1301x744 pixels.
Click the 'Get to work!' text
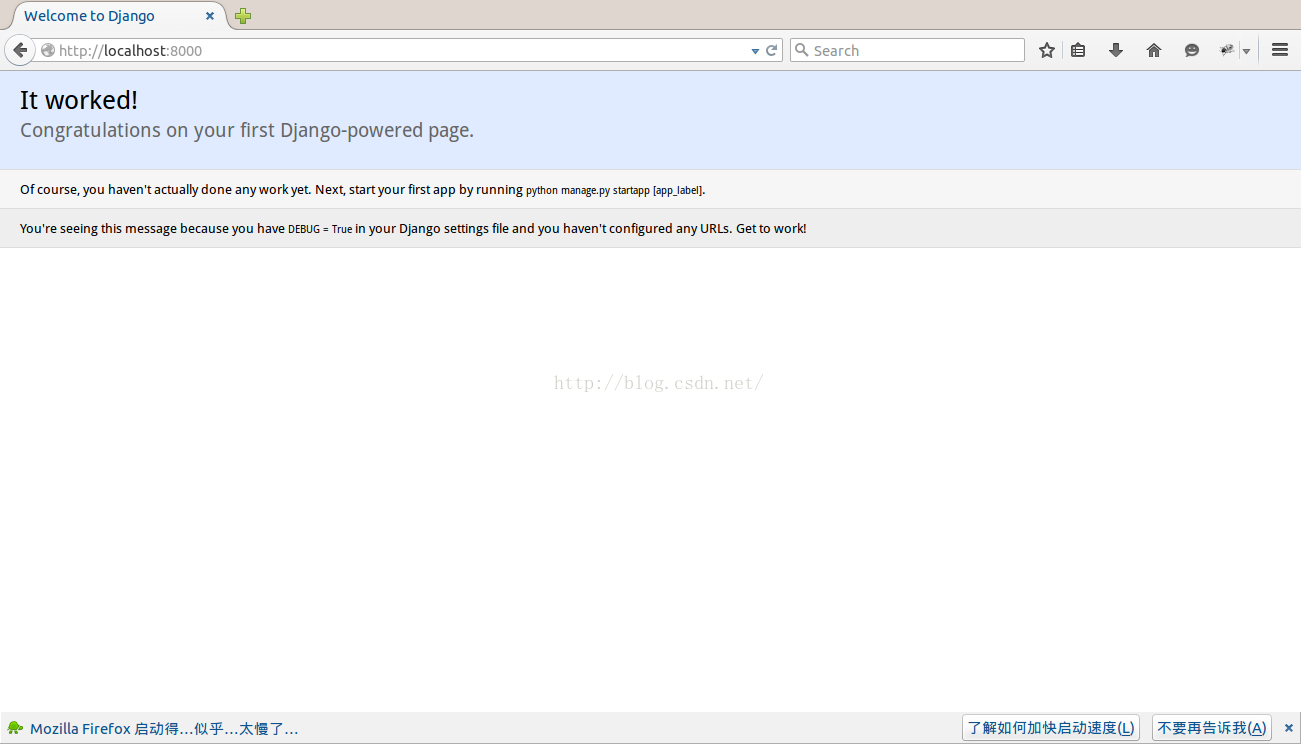[x=771, y=229]
